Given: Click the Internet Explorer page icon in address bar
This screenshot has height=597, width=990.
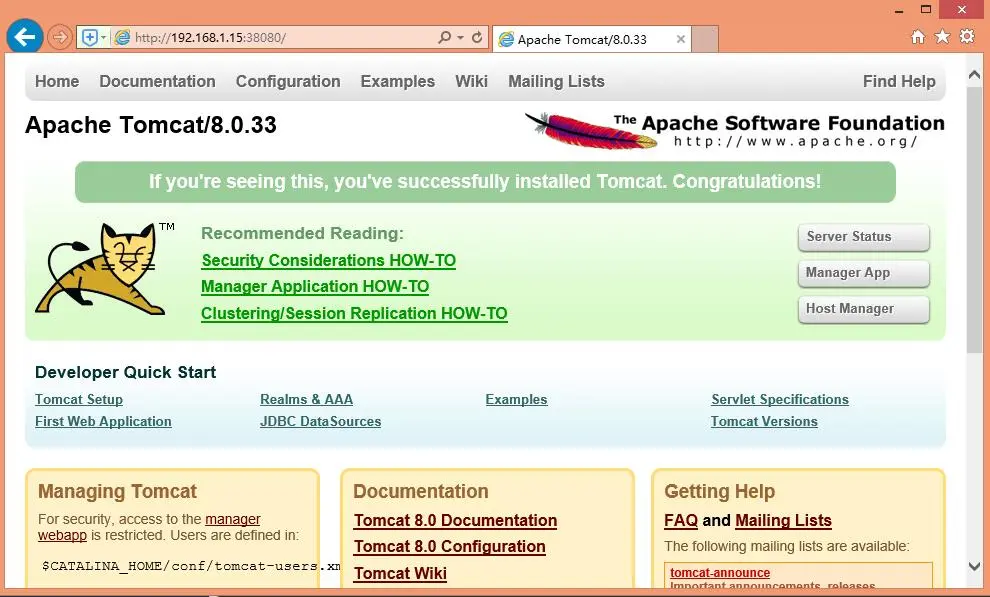Looking at the screenshot, I should click(x=121, y=38).
